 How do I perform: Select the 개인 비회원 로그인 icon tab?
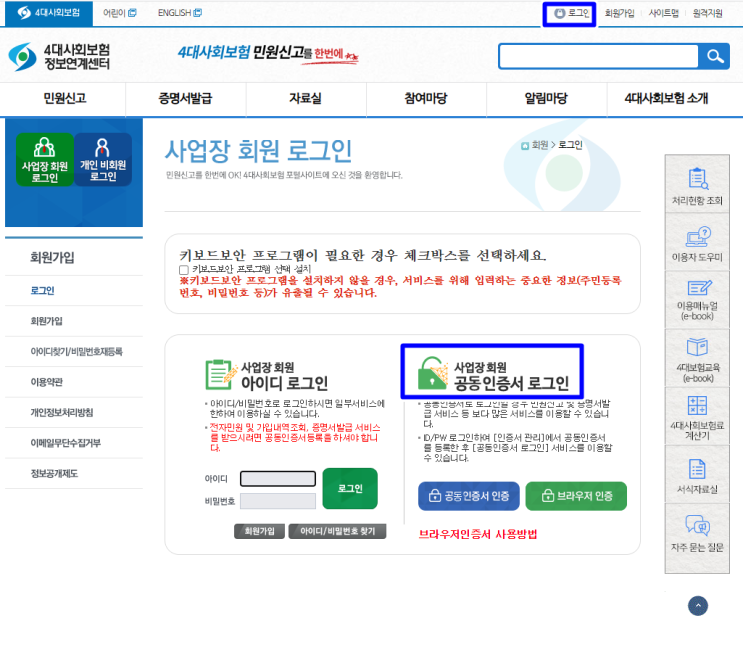pyautogui.click(x=103, y=160)
